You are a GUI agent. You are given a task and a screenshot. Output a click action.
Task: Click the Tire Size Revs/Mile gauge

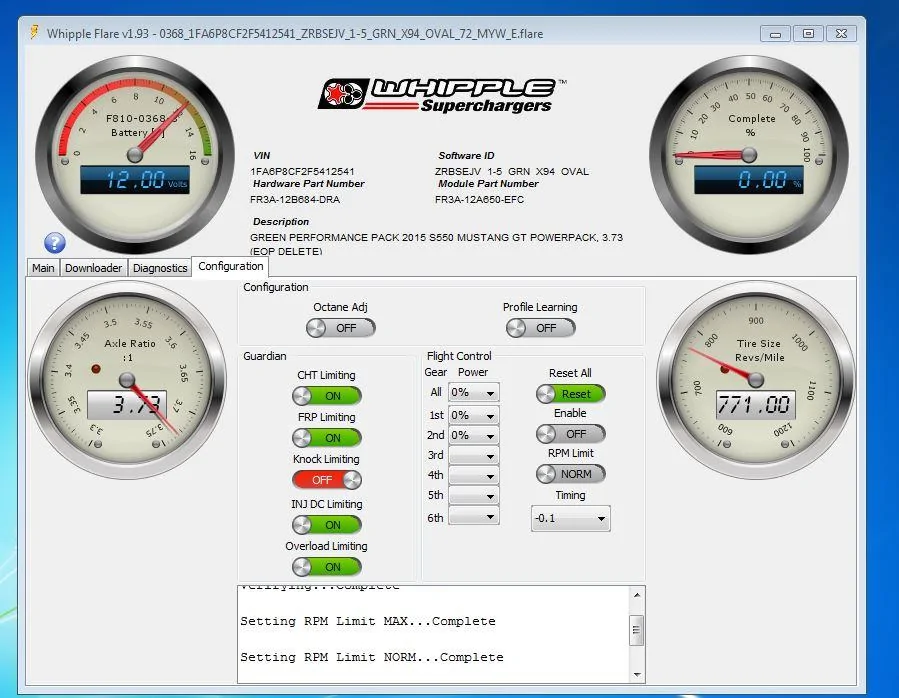[x=756, y=380]
